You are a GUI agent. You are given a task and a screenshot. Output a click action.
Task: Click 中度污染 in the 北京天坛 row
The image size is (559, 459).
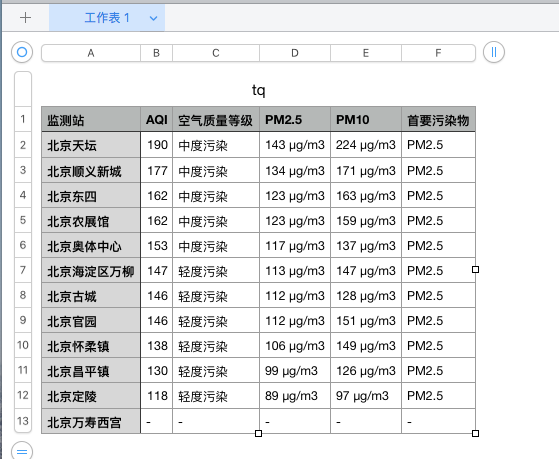click(216, 145)
